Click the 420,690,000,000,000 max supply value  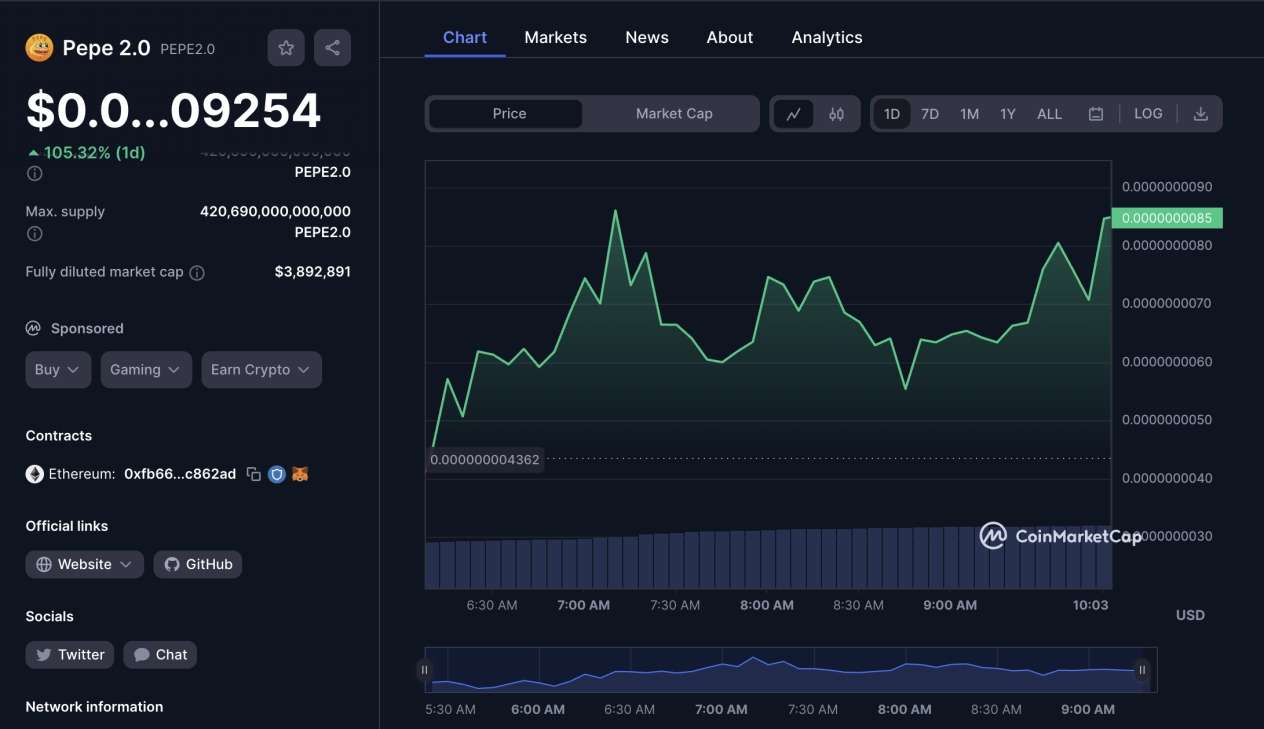coord(275,212)
